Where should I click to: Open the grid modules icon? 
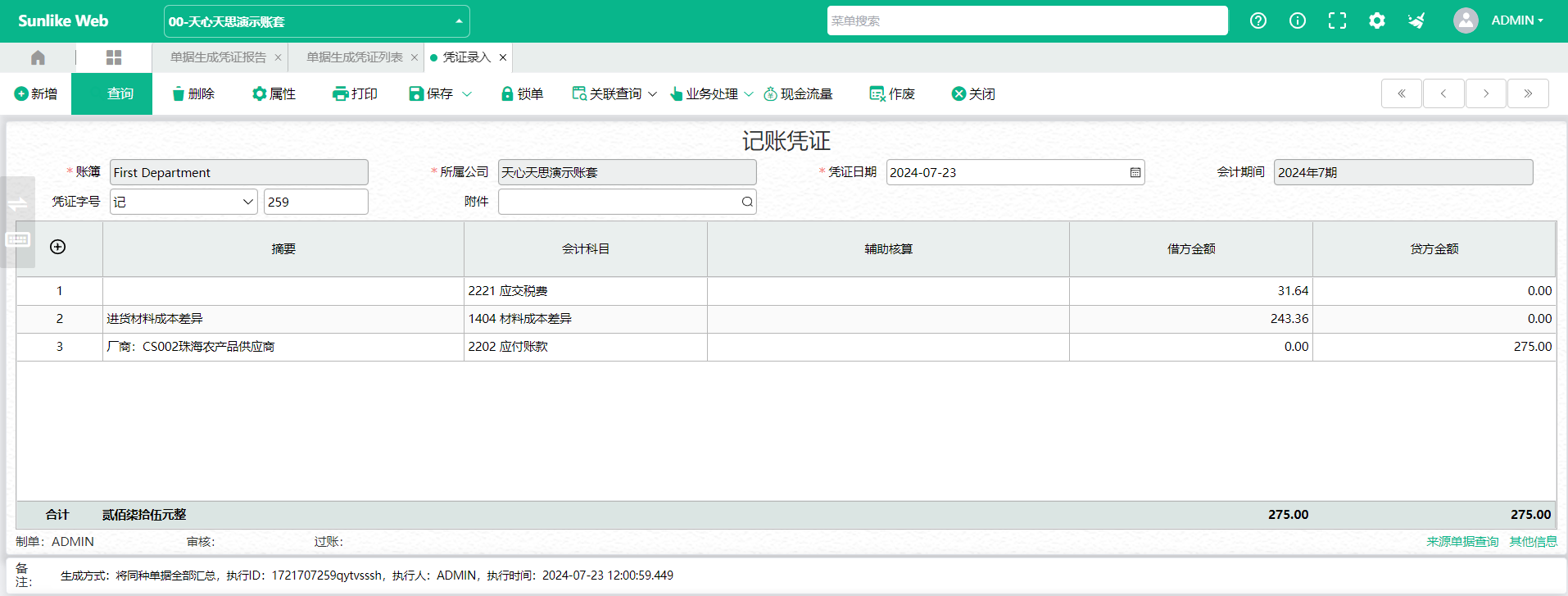pyautogui.click(x=114, y=57)
